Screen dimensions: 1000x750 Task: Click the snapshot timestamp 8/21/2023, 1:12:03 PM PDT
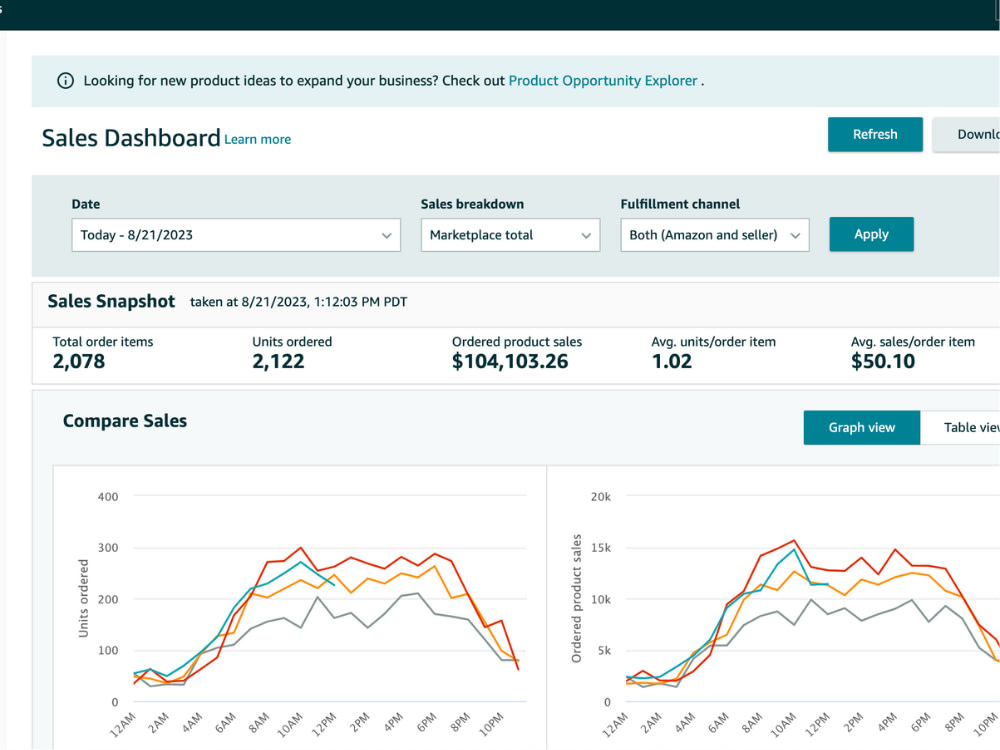tap(324, 302)
